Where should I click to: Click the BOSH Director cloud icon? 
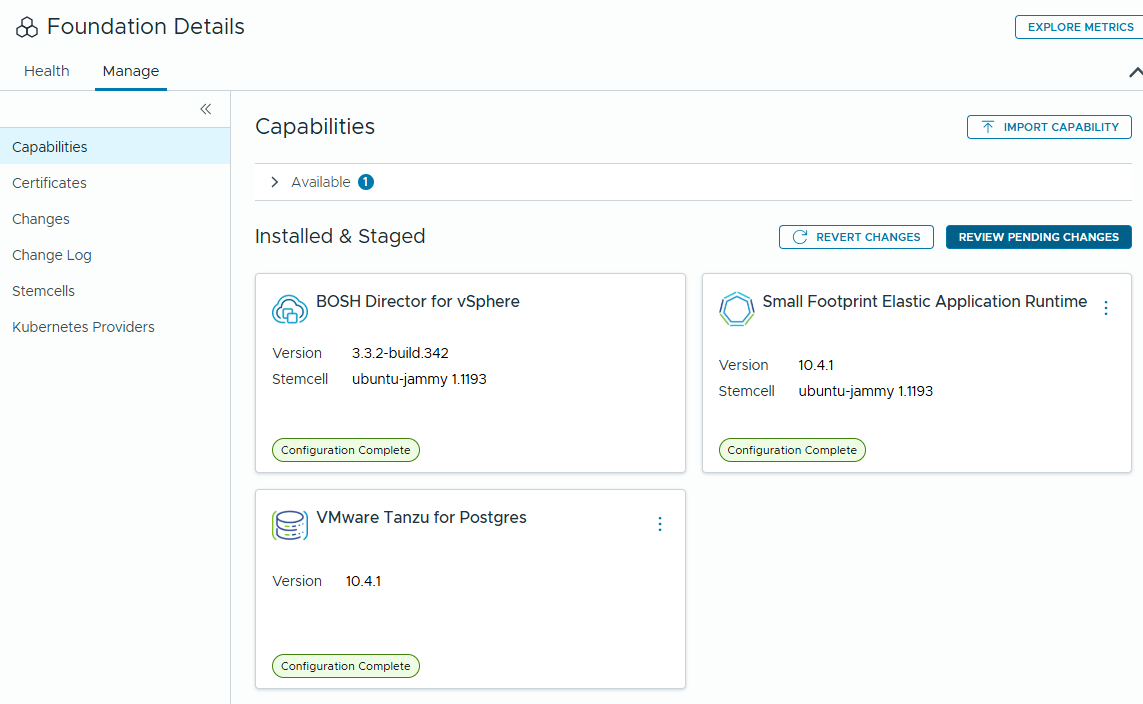(290, 309)
